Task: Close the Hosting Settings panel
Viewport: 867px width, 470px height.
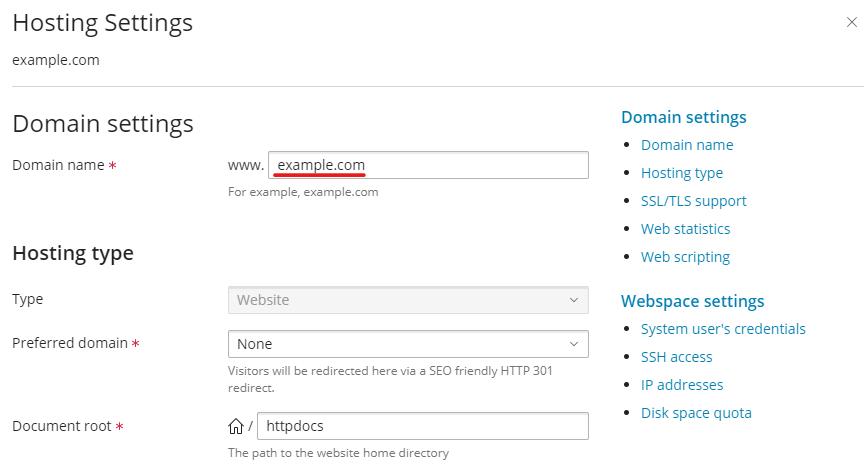Action: click(851, 20)
